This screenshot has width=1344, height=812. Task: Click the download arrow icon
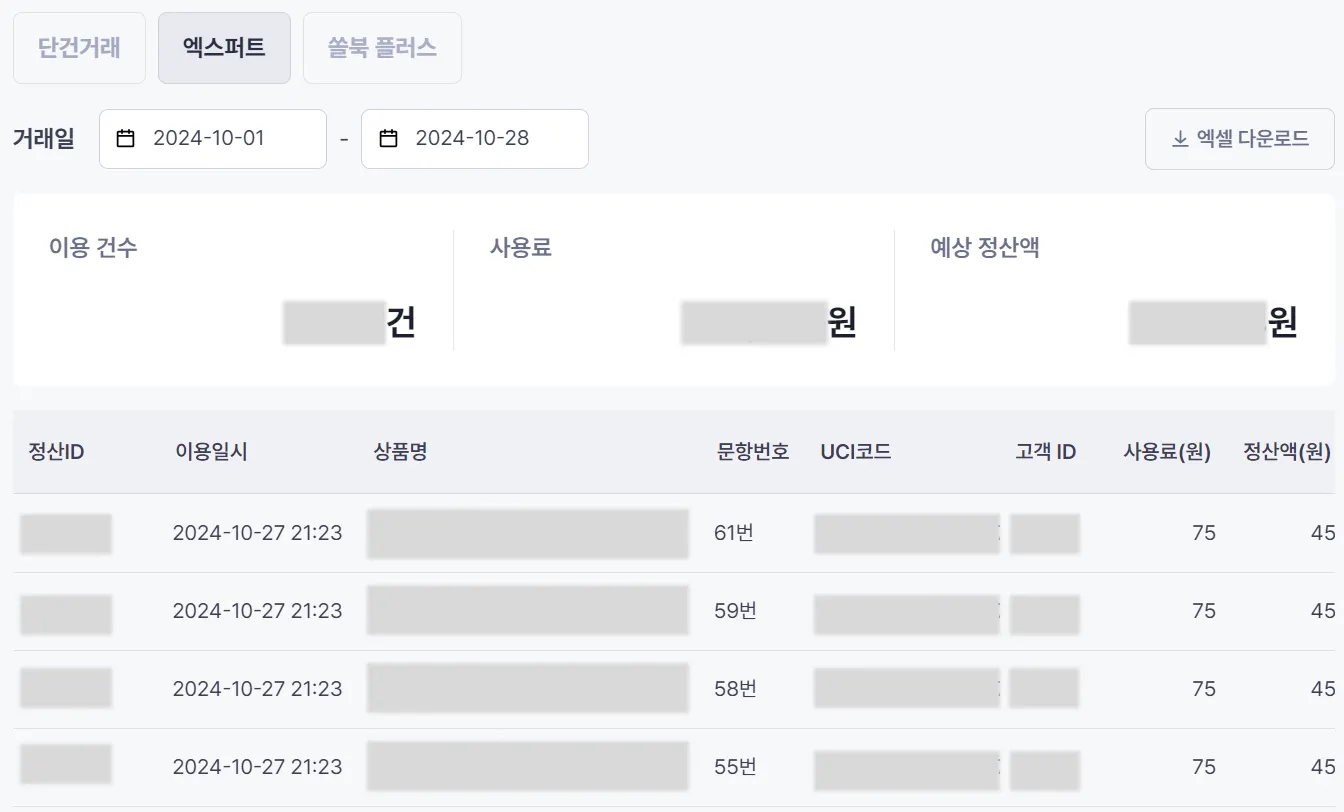1180,139
